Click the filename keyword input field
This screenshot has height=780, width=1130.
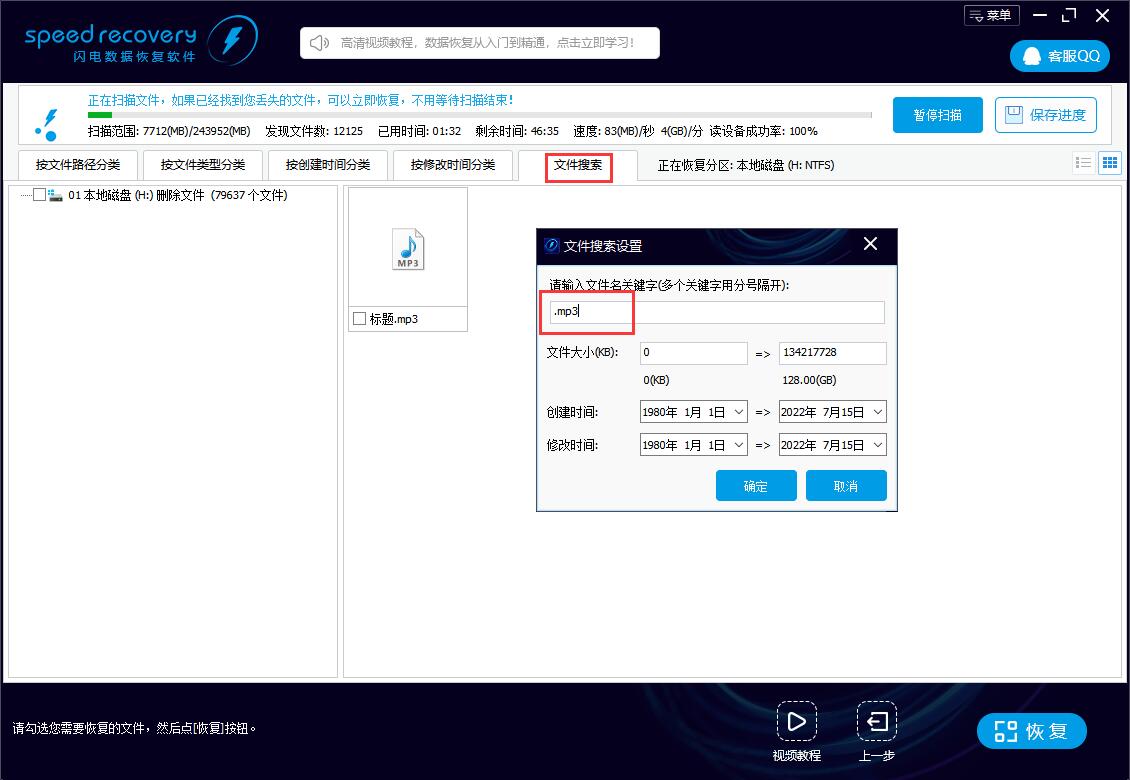coord(717,312)
